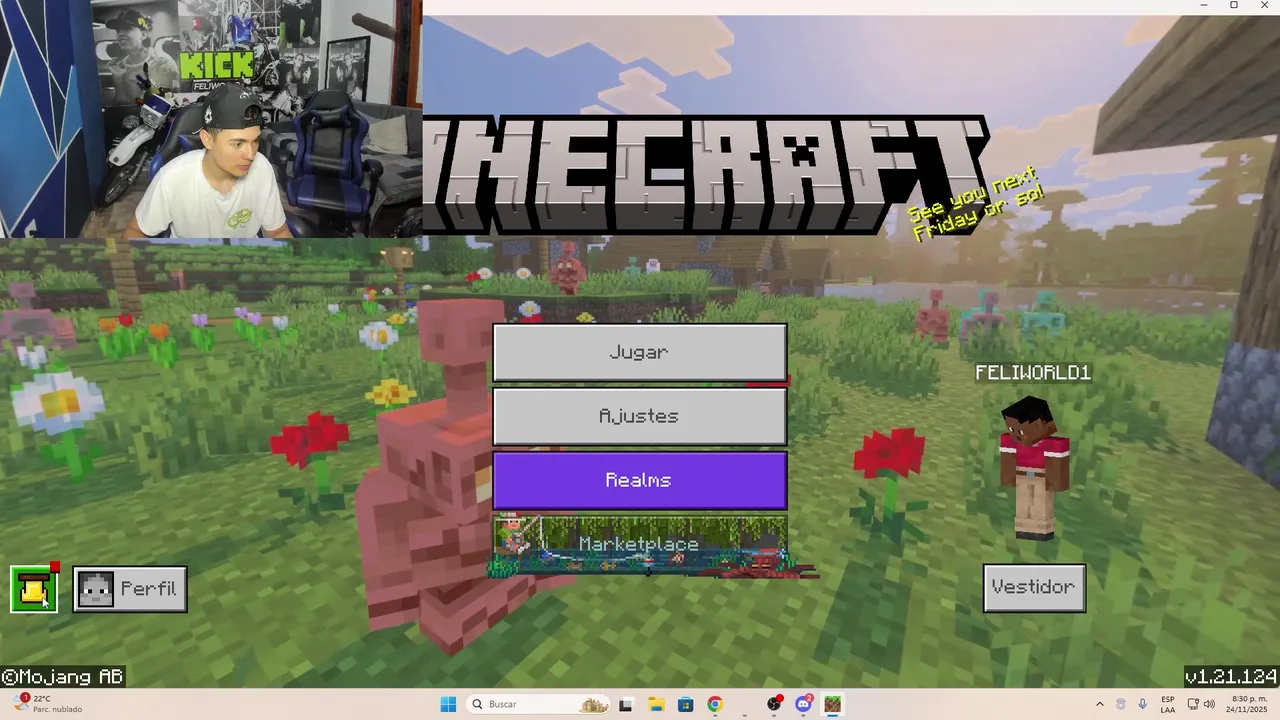Viewport: 1280px width, 720px height.
Task: Open the network status tray icon
Action: (1193, 704)
